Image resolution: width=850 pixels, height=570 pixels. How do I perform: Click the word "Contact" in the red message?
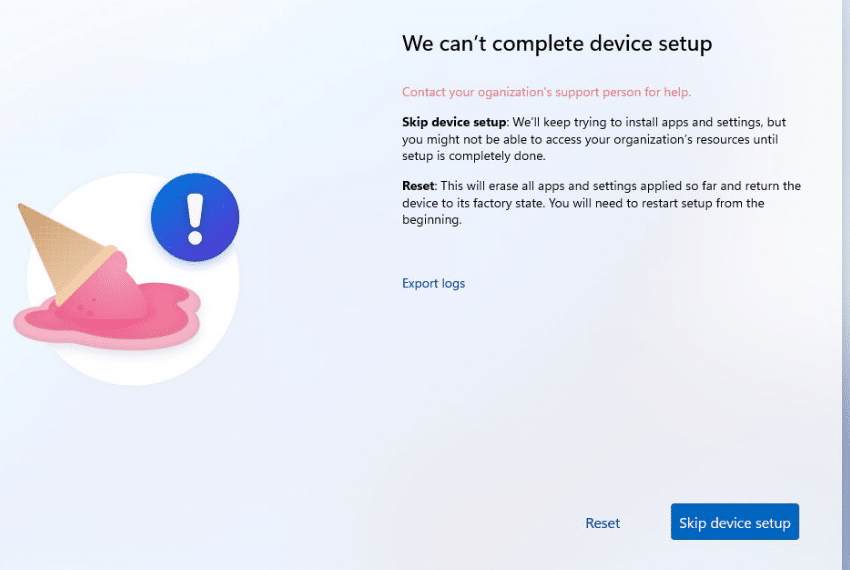pyautogui.click(x=423, y=92)
